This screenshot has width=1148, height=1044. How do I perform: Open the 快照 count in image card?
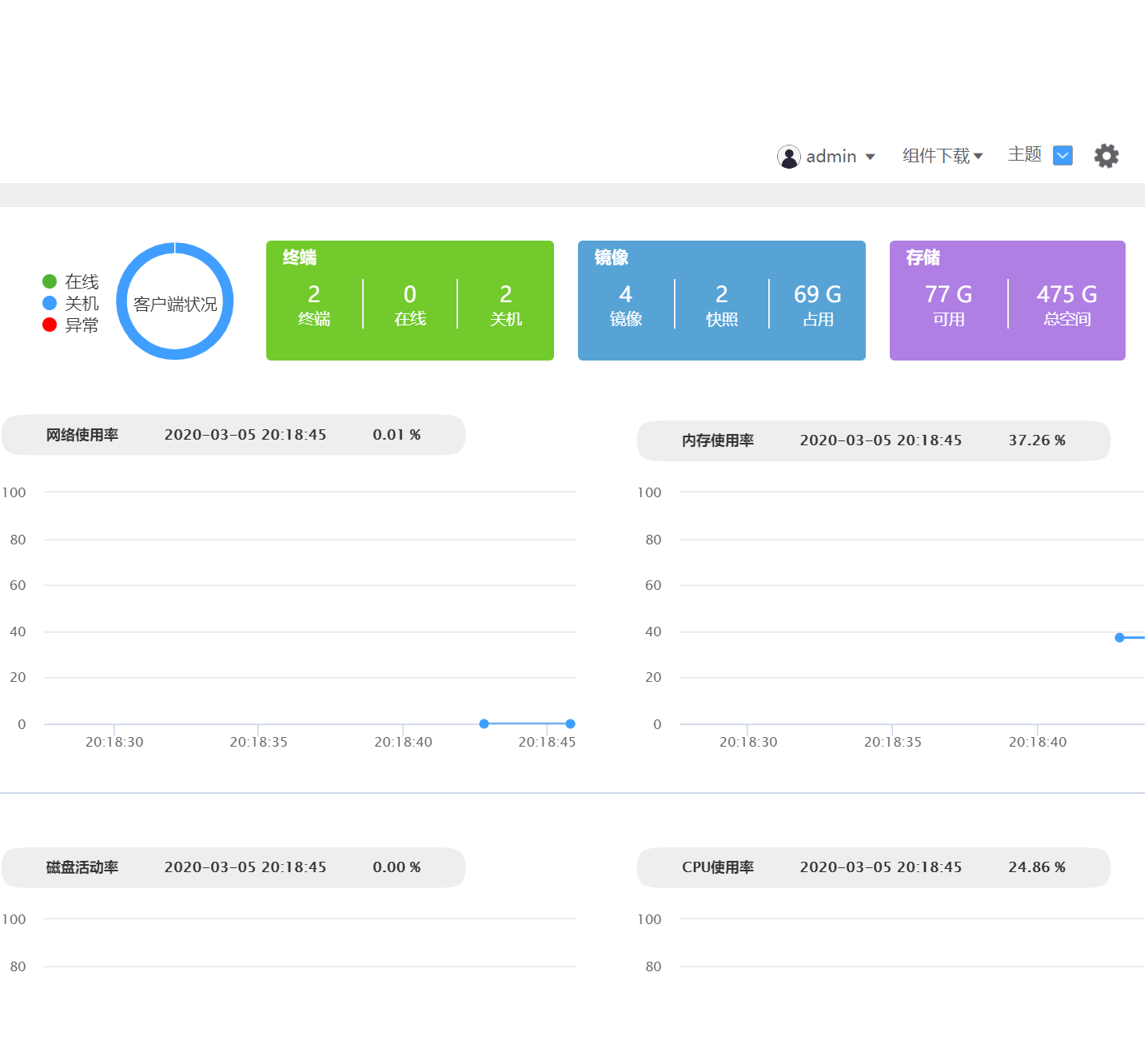721,305
